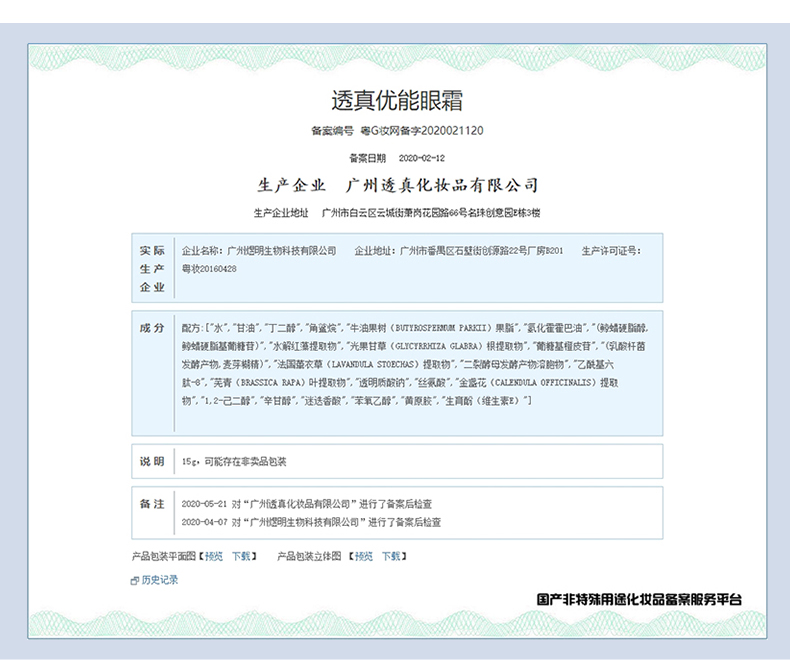The width and height of the screenshot is (790, 660).
Task: Select the license number 粤妆20160428
Action: coord(209,269)
